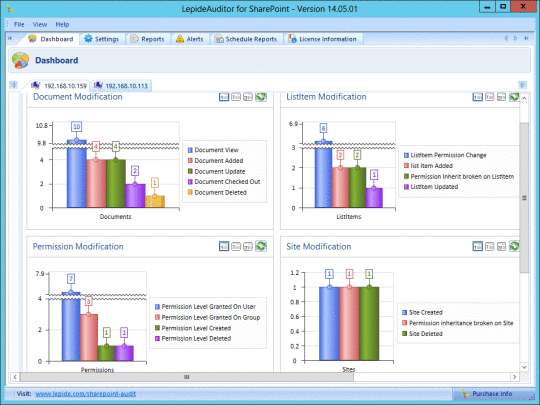The width and height of the screenshot is (540, 405).
Task: Refresh the Permission Modification chart
Action: (261, 246)
